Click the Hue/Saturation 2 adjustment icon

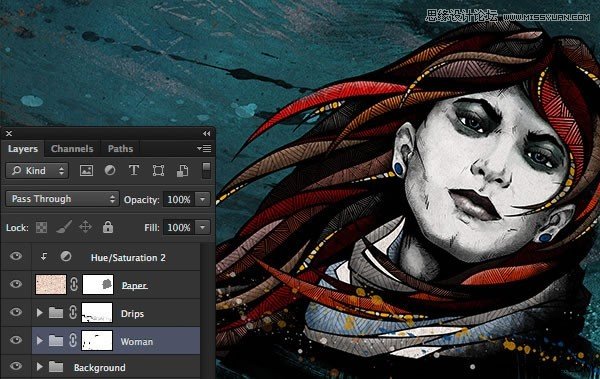pos(66,256)
